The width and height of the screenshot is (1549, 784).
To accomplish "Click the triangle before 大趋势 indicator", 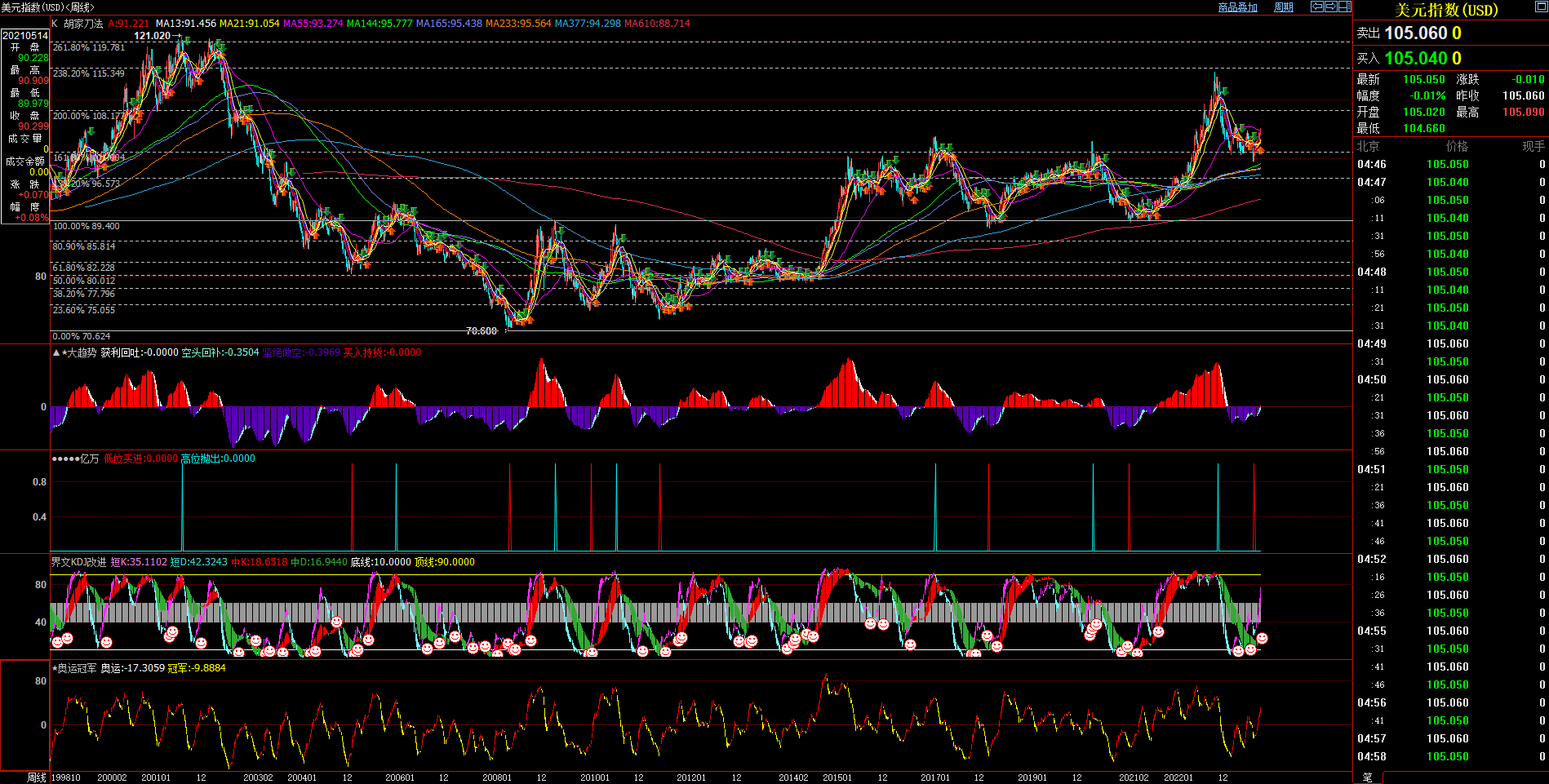I will [x=55, y=352].
